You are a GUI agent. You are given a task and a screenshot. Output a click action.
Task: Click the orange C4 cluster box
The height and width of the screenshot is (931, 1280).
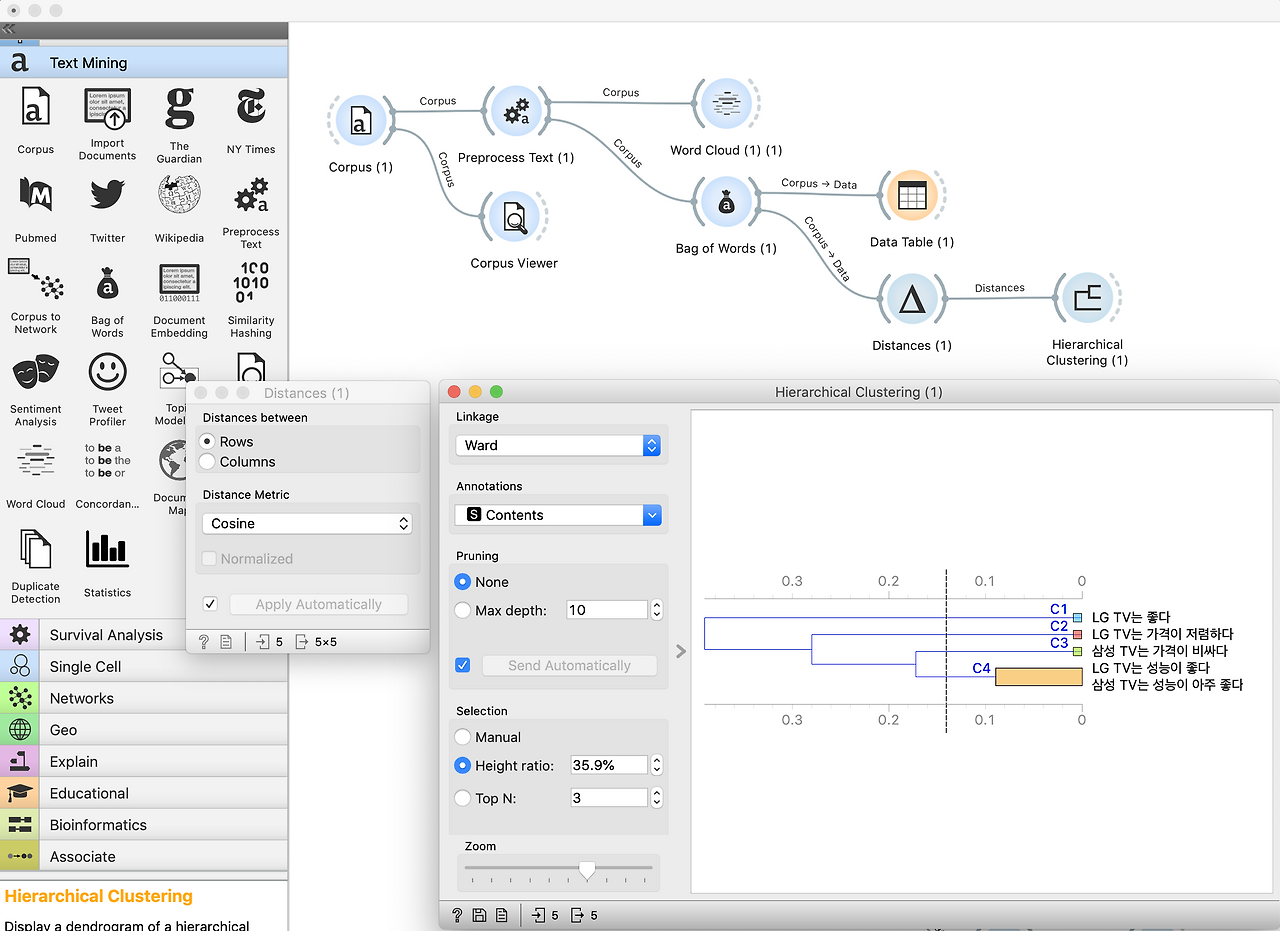(x=1038, y=677)
